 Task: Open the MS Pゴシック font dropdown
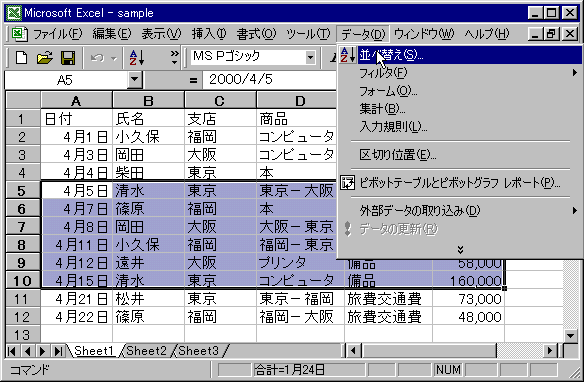310,58
